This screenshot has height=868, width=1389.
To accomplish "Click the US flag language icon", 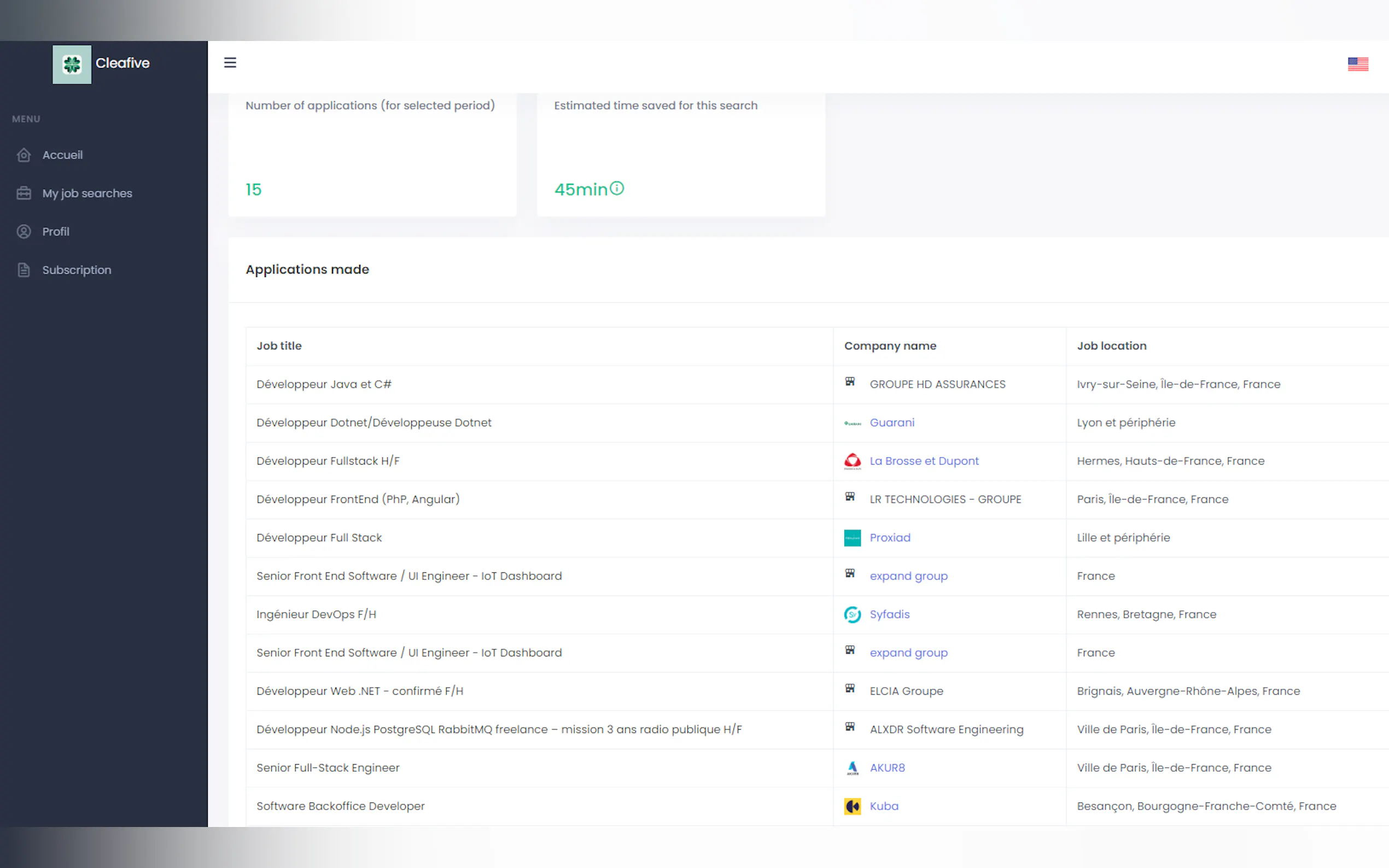I will (x=1357, y=64).
